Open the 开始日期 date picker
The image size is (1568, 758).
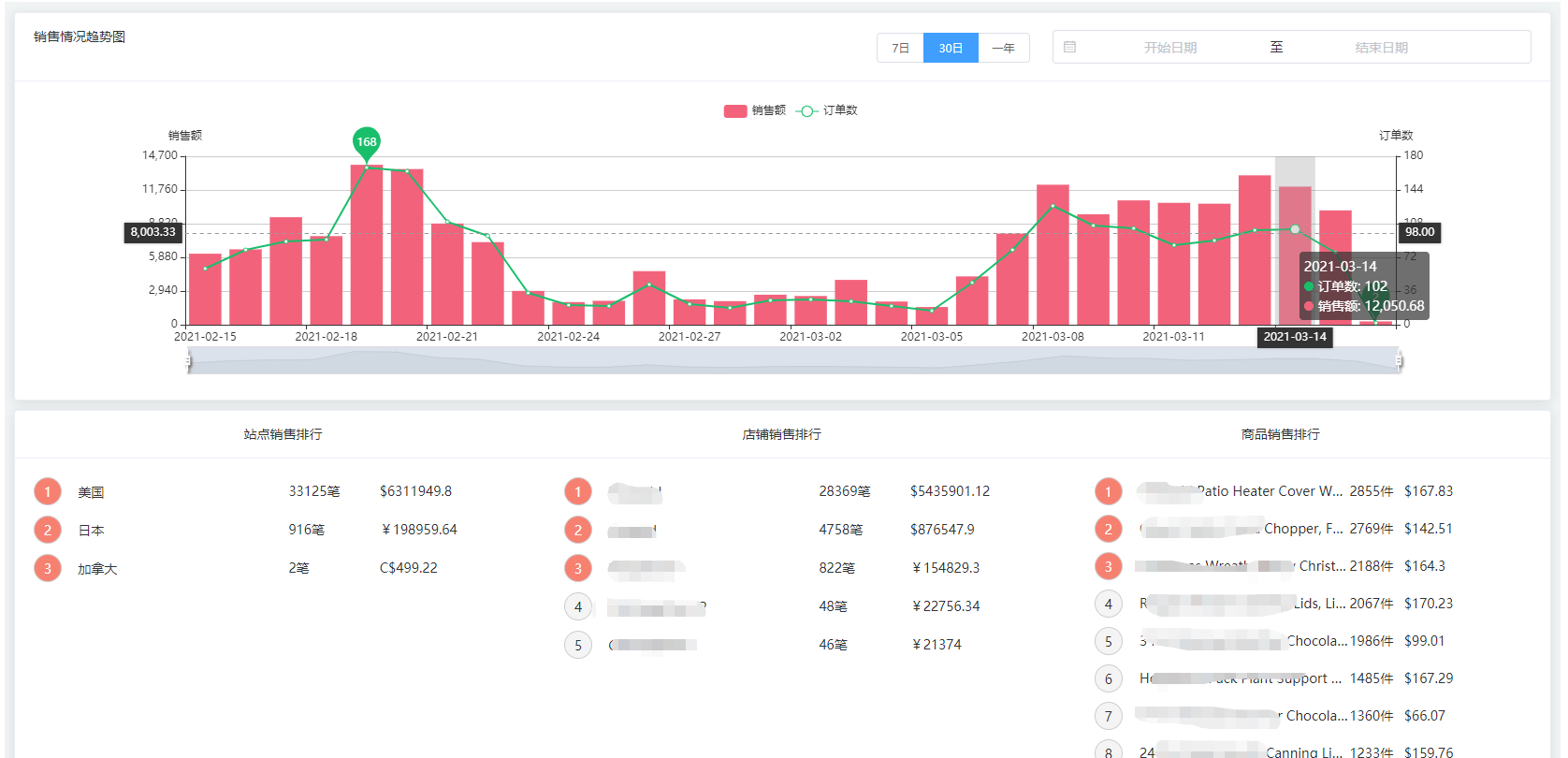pyautogui.click(x=1169, y=48)
